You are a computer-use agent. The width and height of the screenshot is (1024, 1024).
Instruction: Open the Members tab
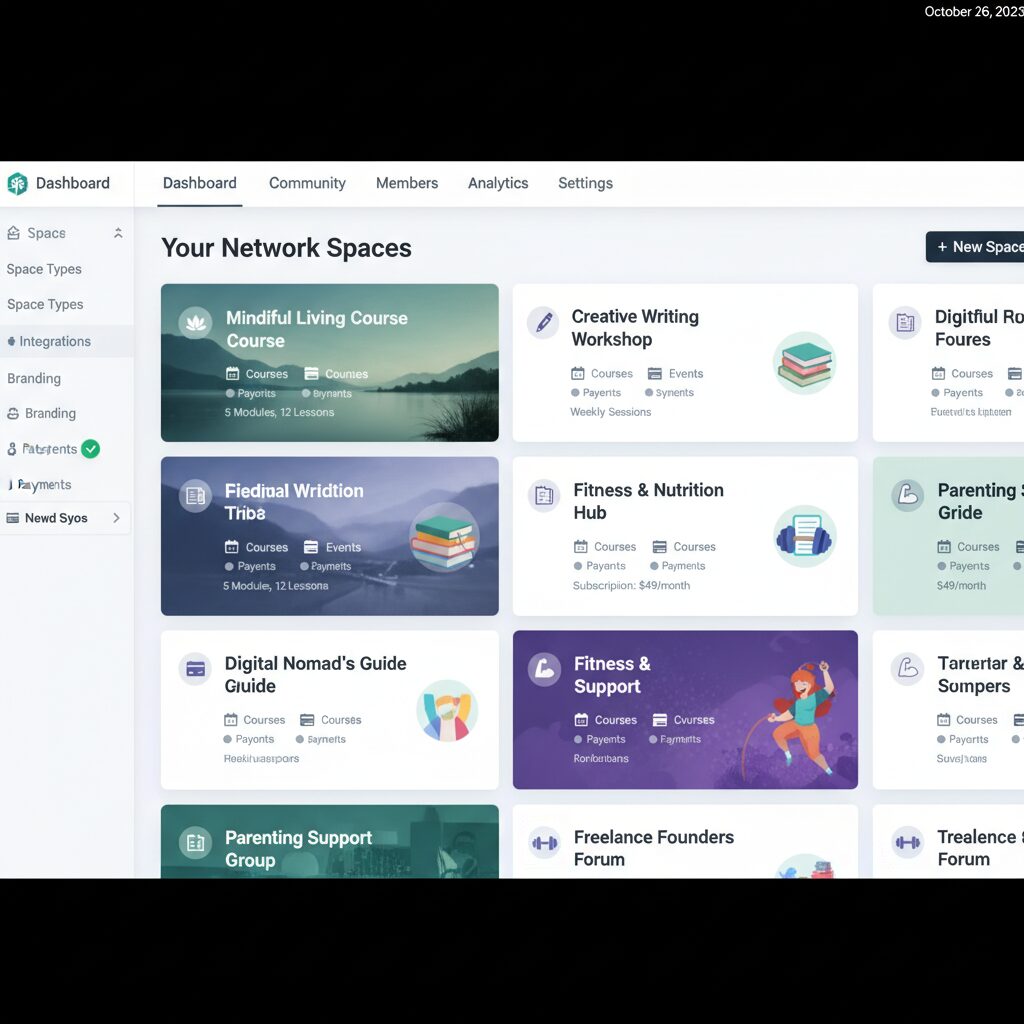click(406, 183)
